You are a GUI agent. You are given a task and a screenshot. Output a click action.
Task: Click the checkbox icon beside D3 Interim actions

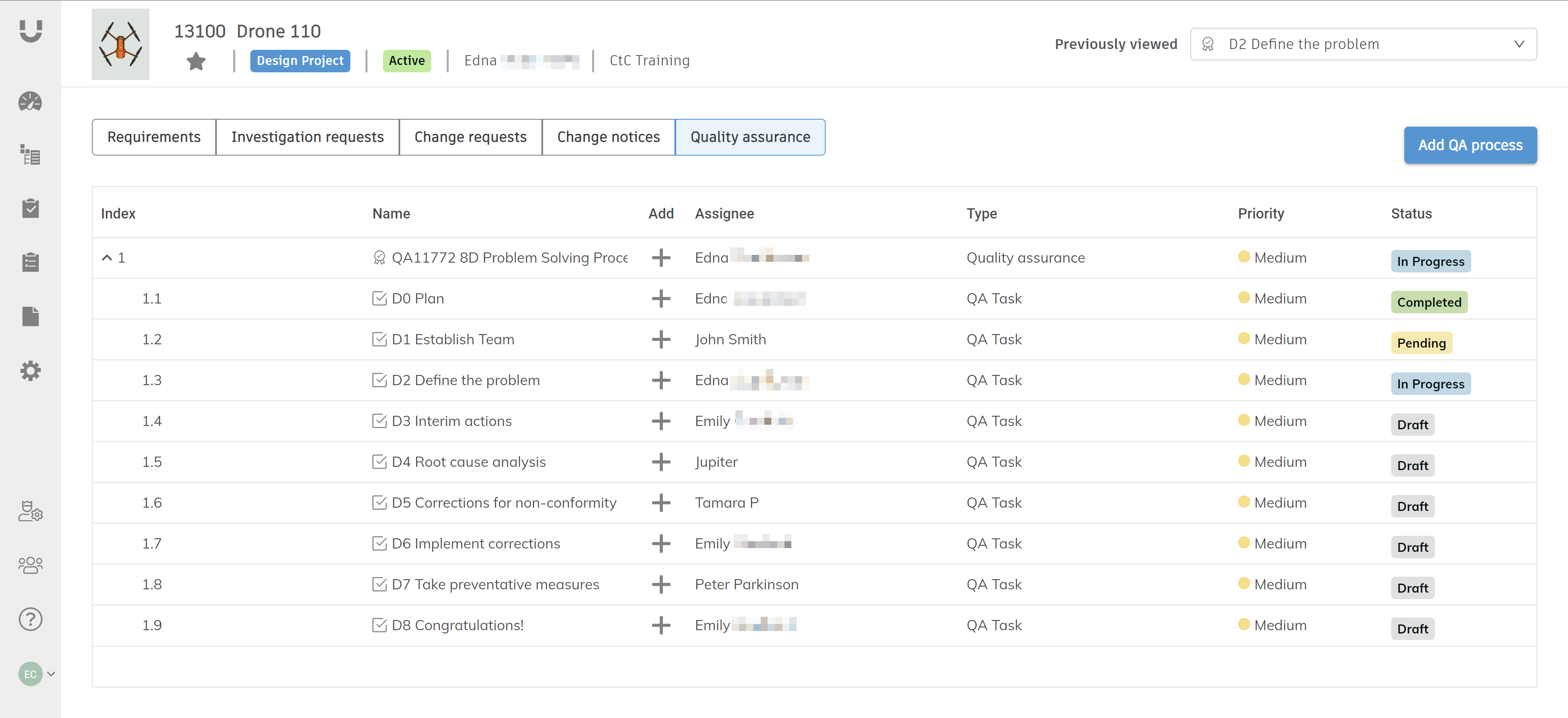pyautogui.click(x=379, y=421)
